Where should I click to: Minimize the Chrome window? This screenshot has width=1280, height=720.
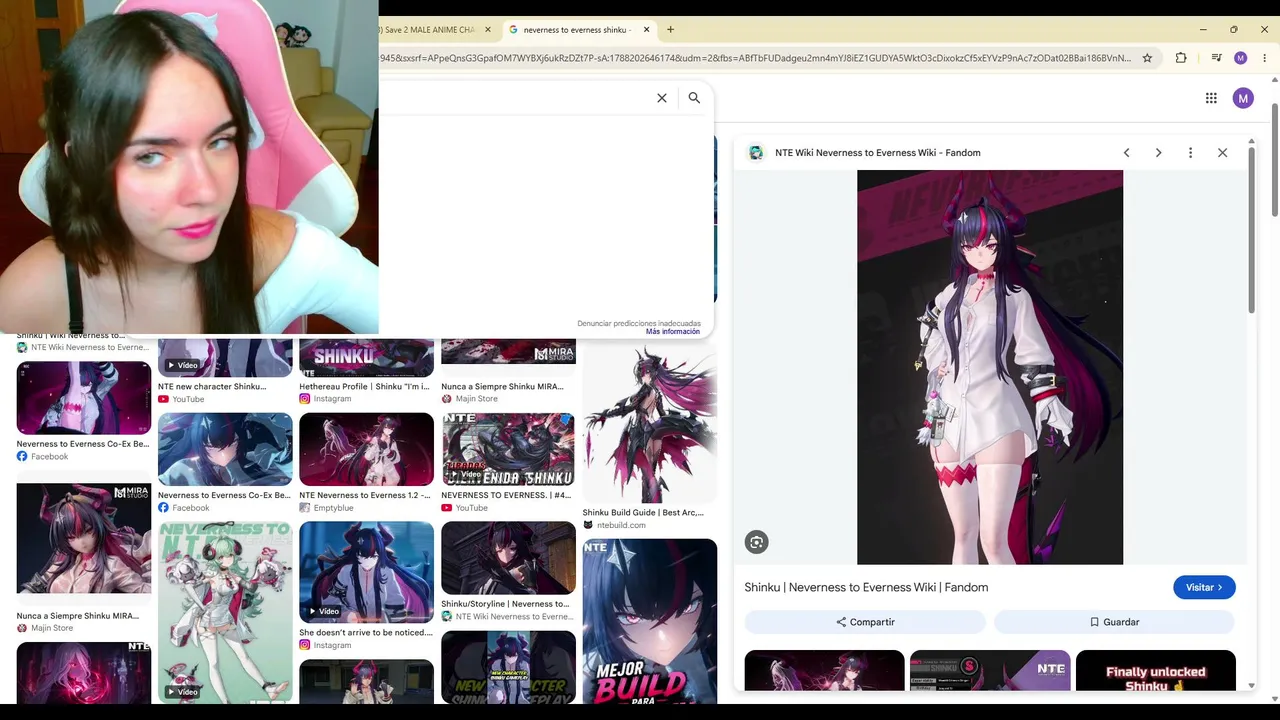click(x=1203, y=30)
